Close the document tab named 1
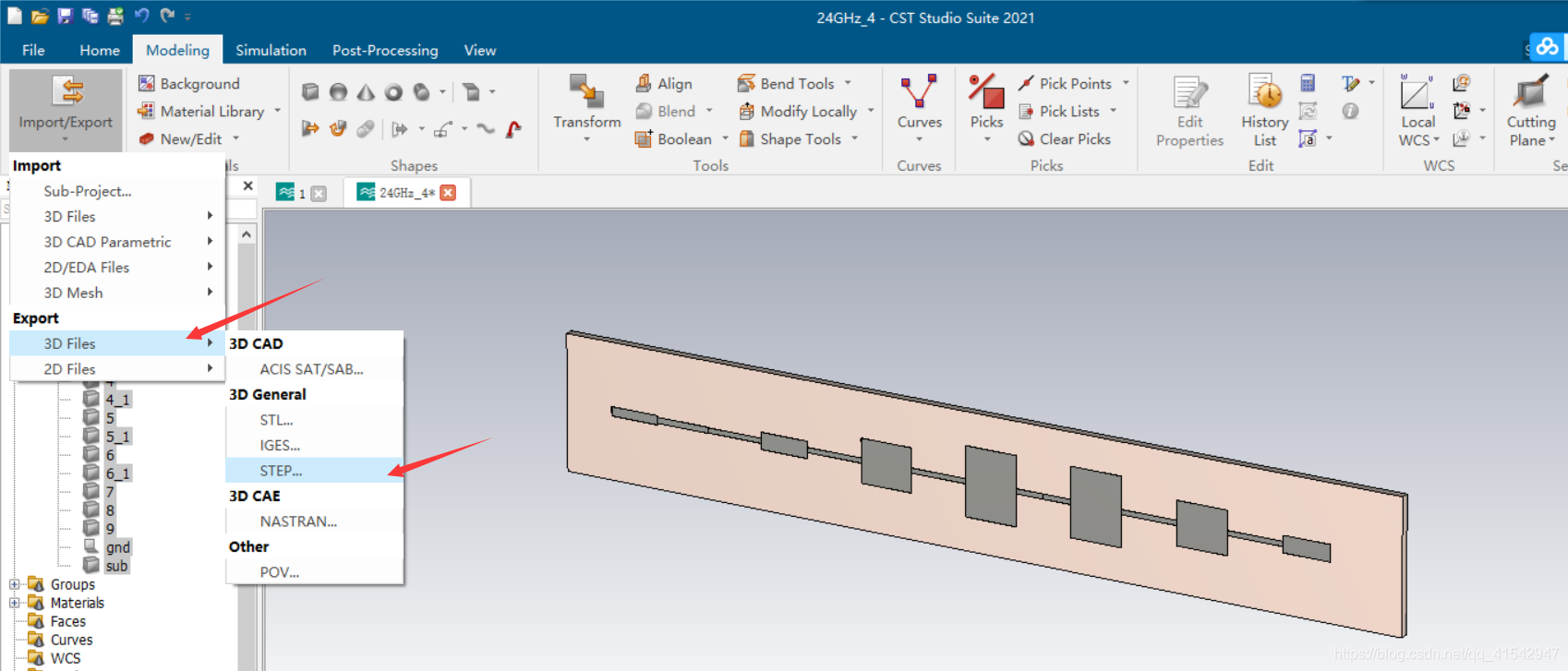 pos(319,193)
